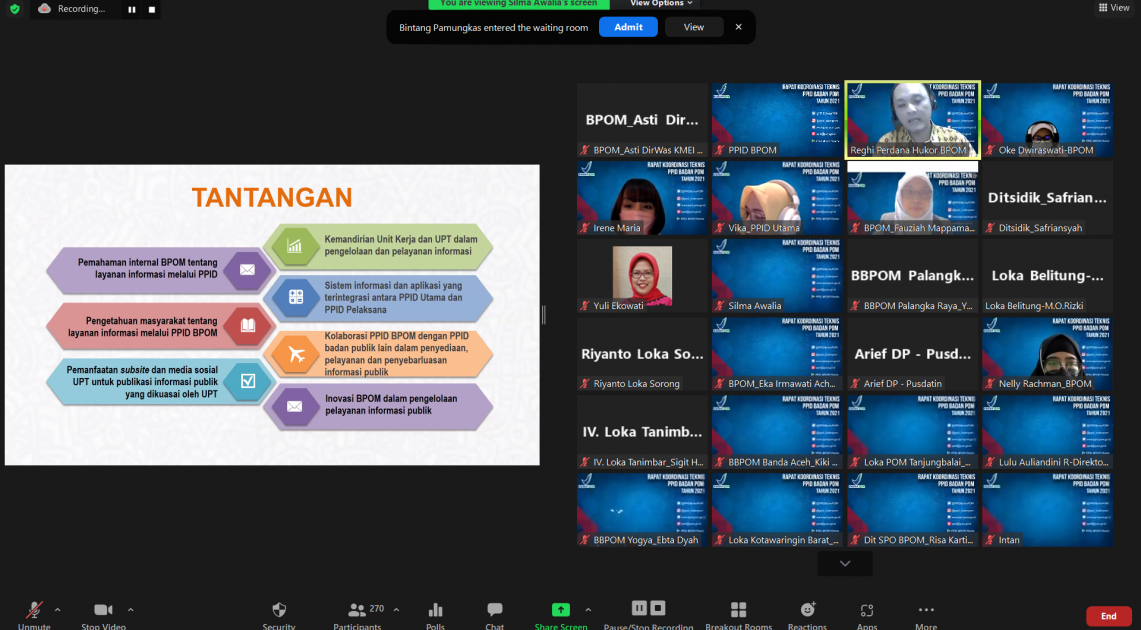Open the Polls icon

pos(435,612)
